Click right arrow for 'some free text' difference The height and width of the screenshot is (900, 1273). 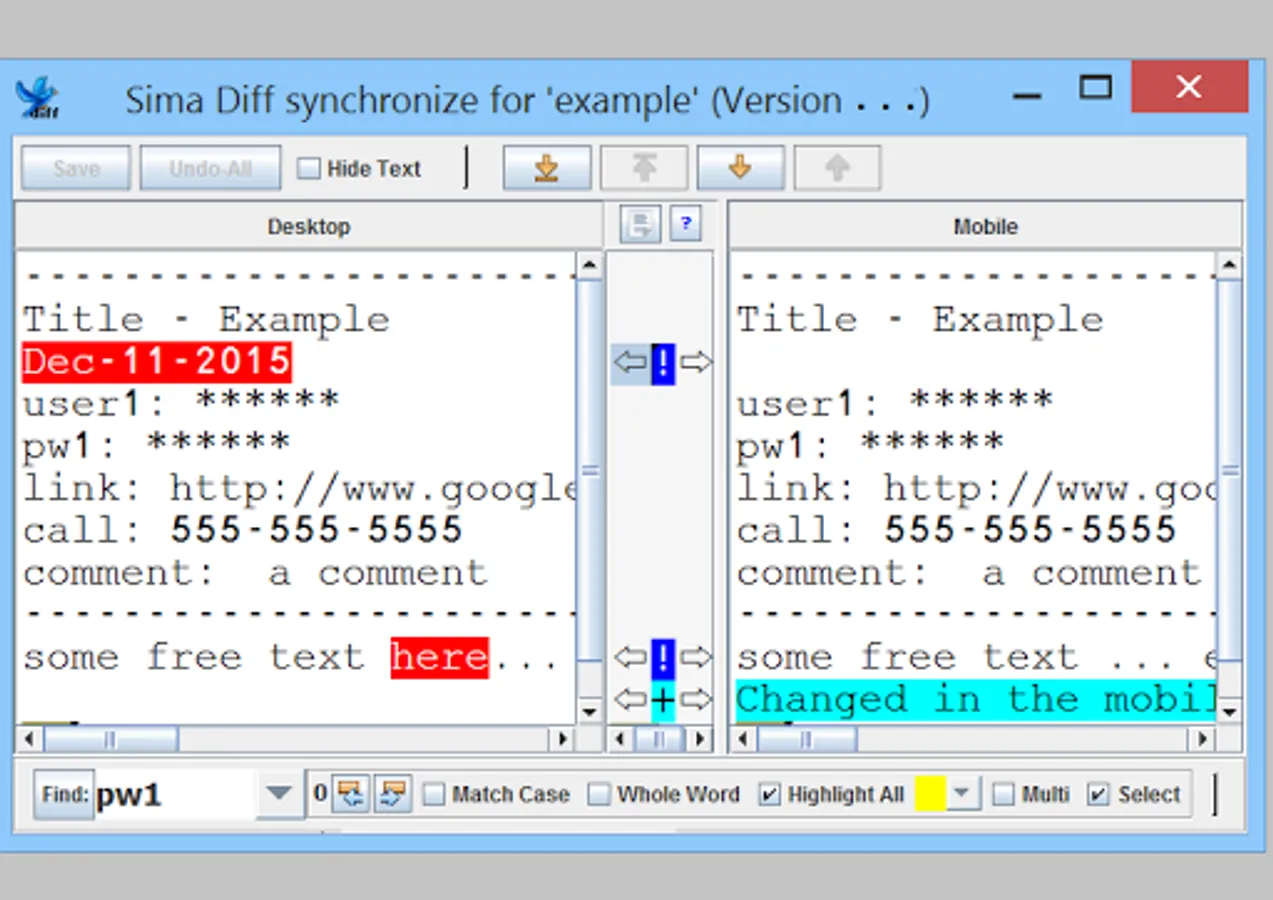(x=695, y=657)
